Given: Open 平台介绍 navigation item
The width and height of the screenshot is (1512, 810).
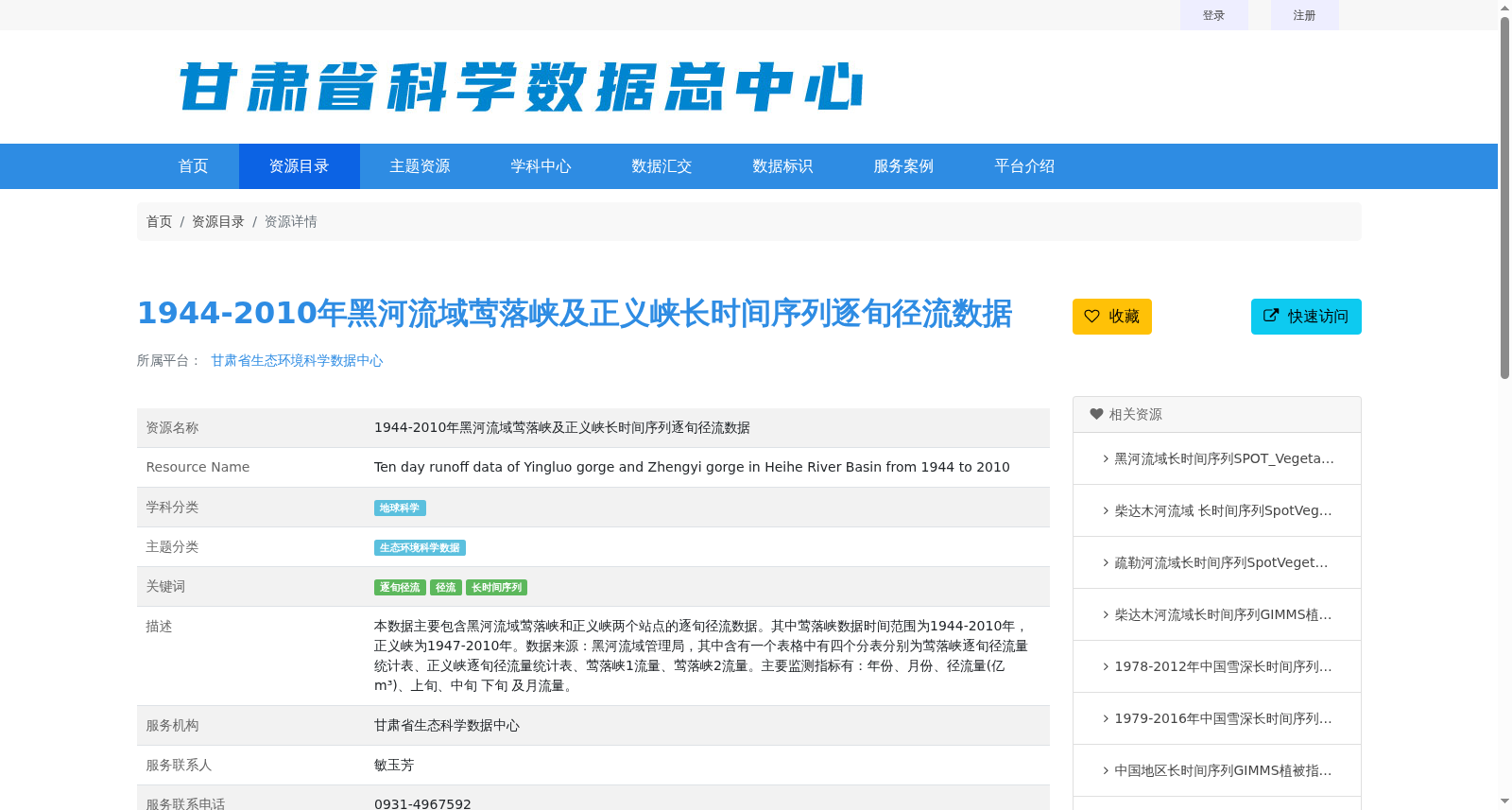Looking at the screenshot, I should [x=1025, y=166].
